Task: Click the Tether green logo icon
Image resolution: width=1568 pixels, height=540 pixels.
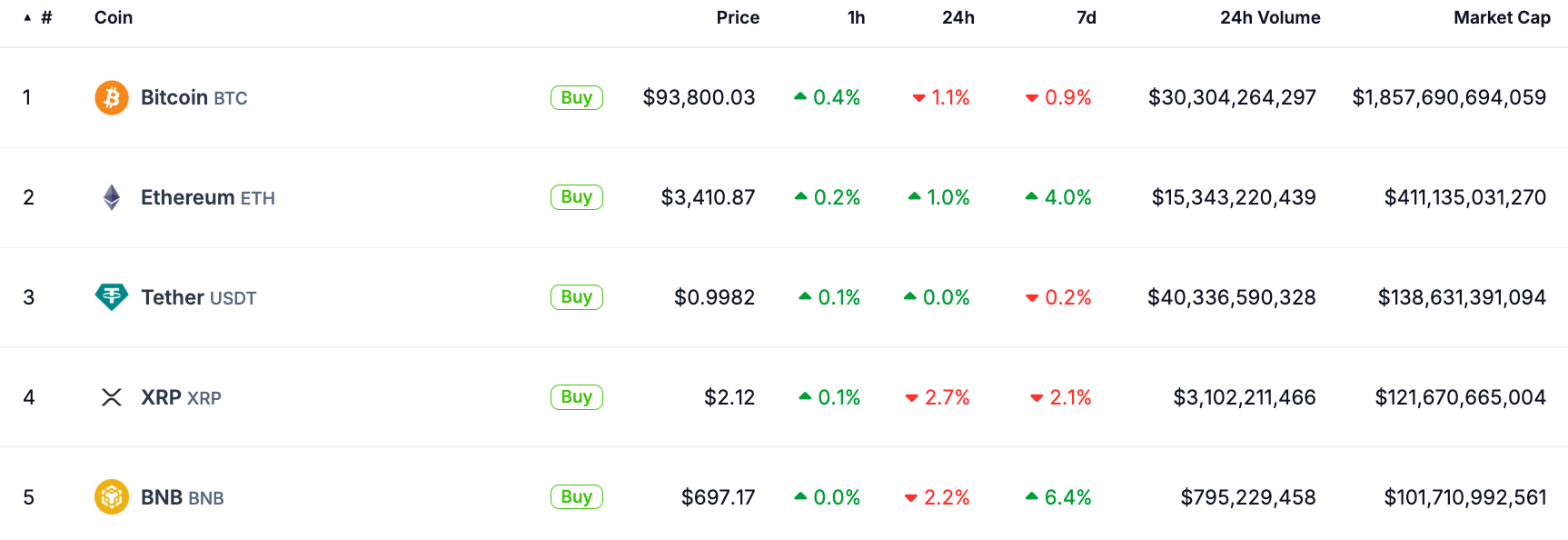Action: click(x=112, y=296)
